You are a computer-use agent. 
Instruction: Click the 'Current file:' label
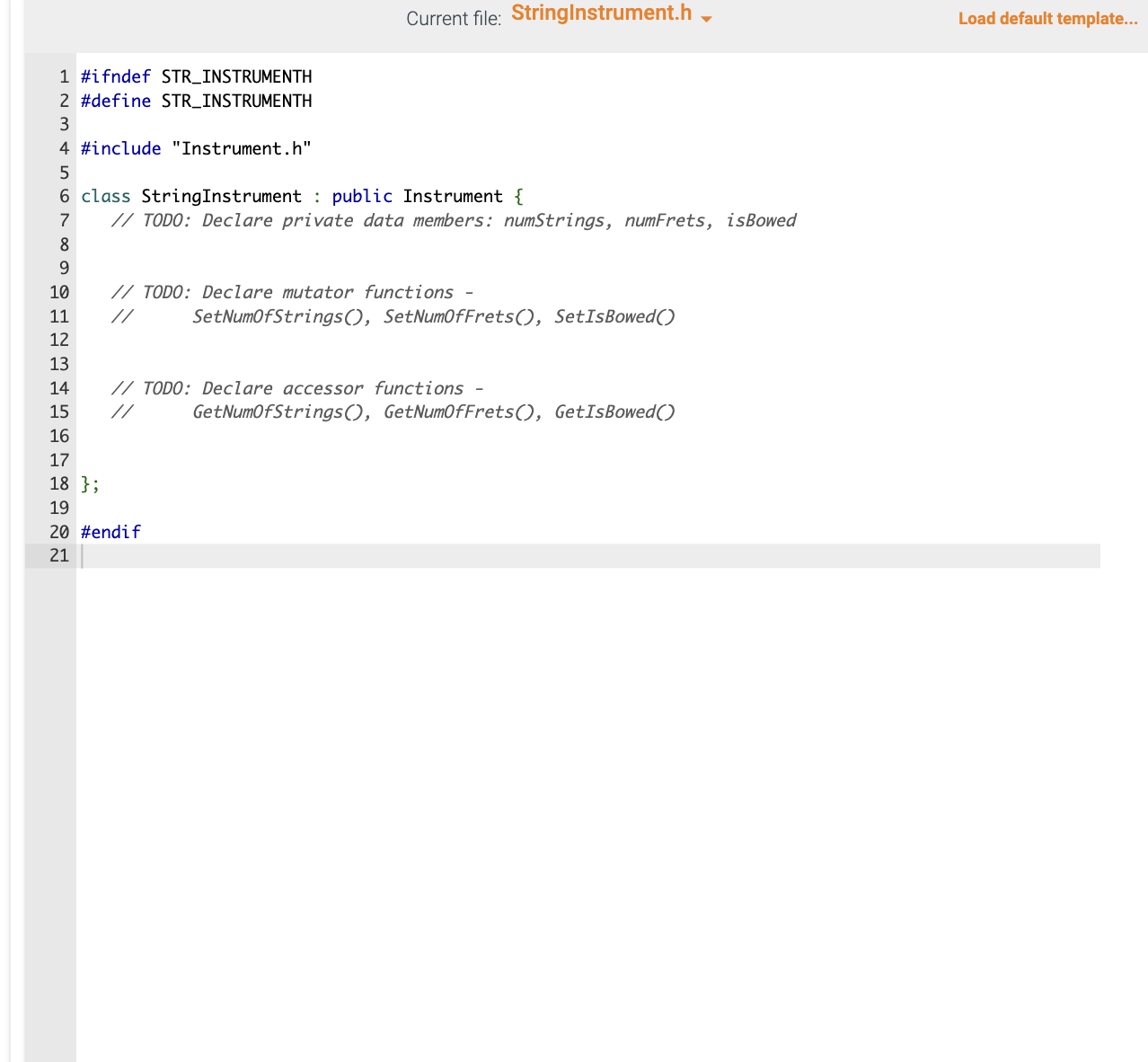pyautogui.click(x=454, y=19)
